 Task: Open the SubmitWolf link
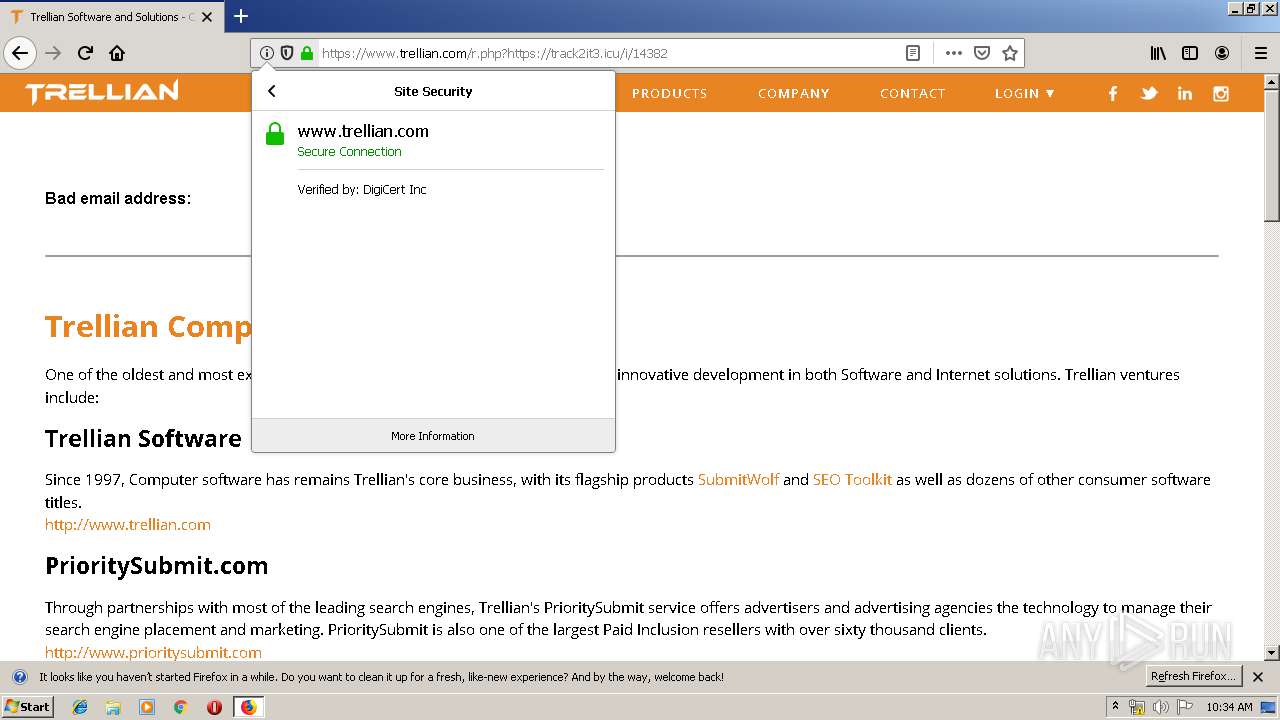(x=738, y=480)
